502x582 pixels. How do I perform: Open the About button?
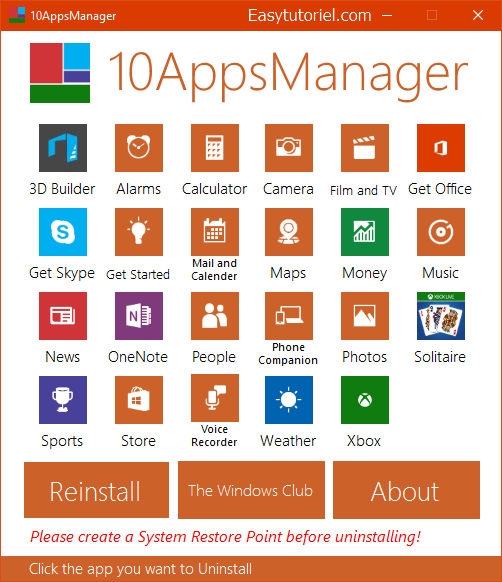point(406,490)
